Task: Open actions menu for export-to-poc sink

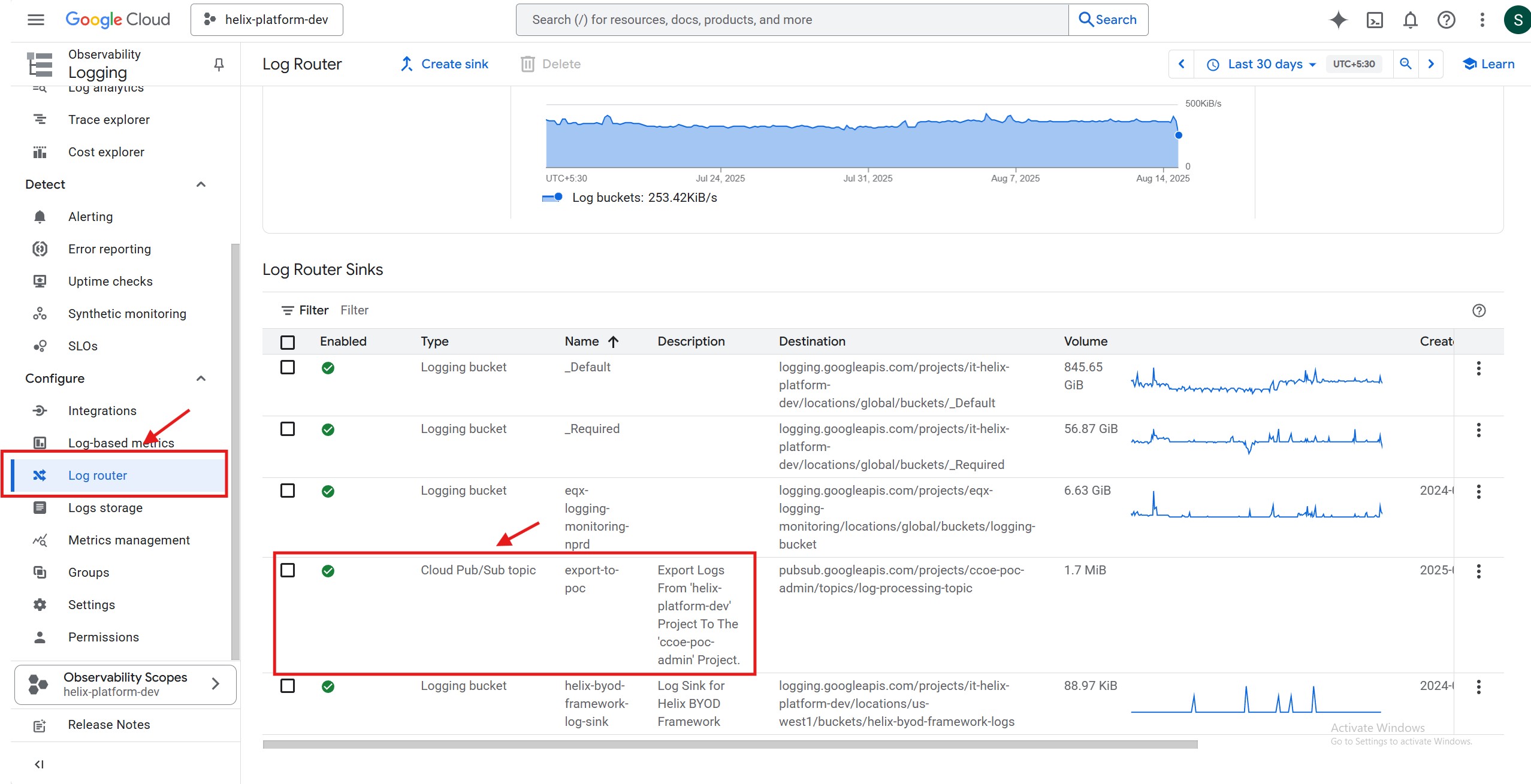Action: (x=1478, y=571)
